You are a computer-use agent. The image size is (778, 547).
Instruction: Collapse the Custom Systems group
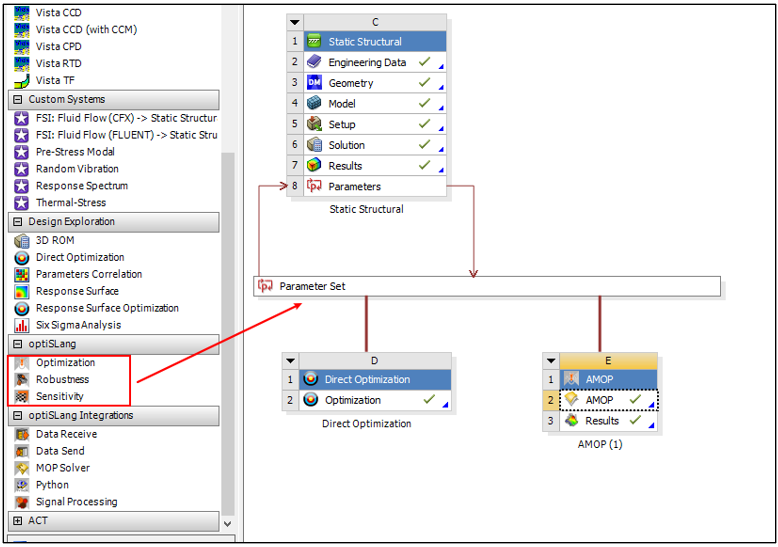[x=18, y=99]
